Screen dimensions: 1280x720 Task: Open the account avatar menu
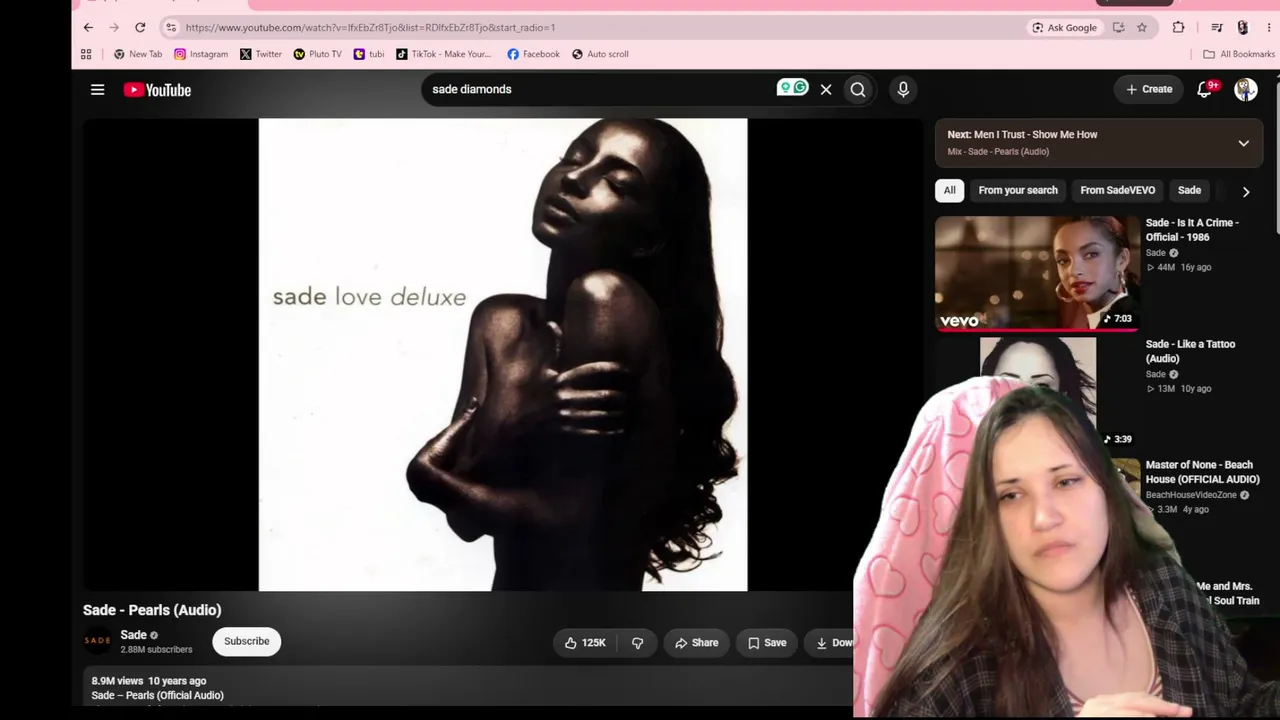1245,90
